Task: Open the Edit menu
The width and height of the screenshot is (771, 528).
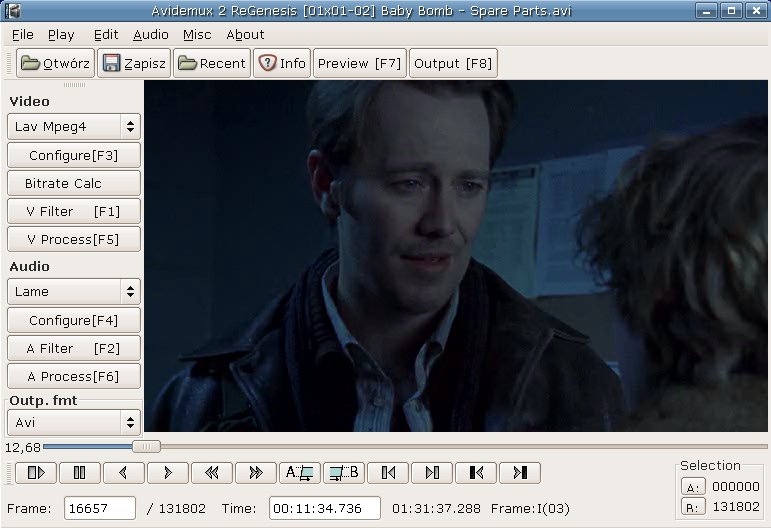Action: point(106,35)
